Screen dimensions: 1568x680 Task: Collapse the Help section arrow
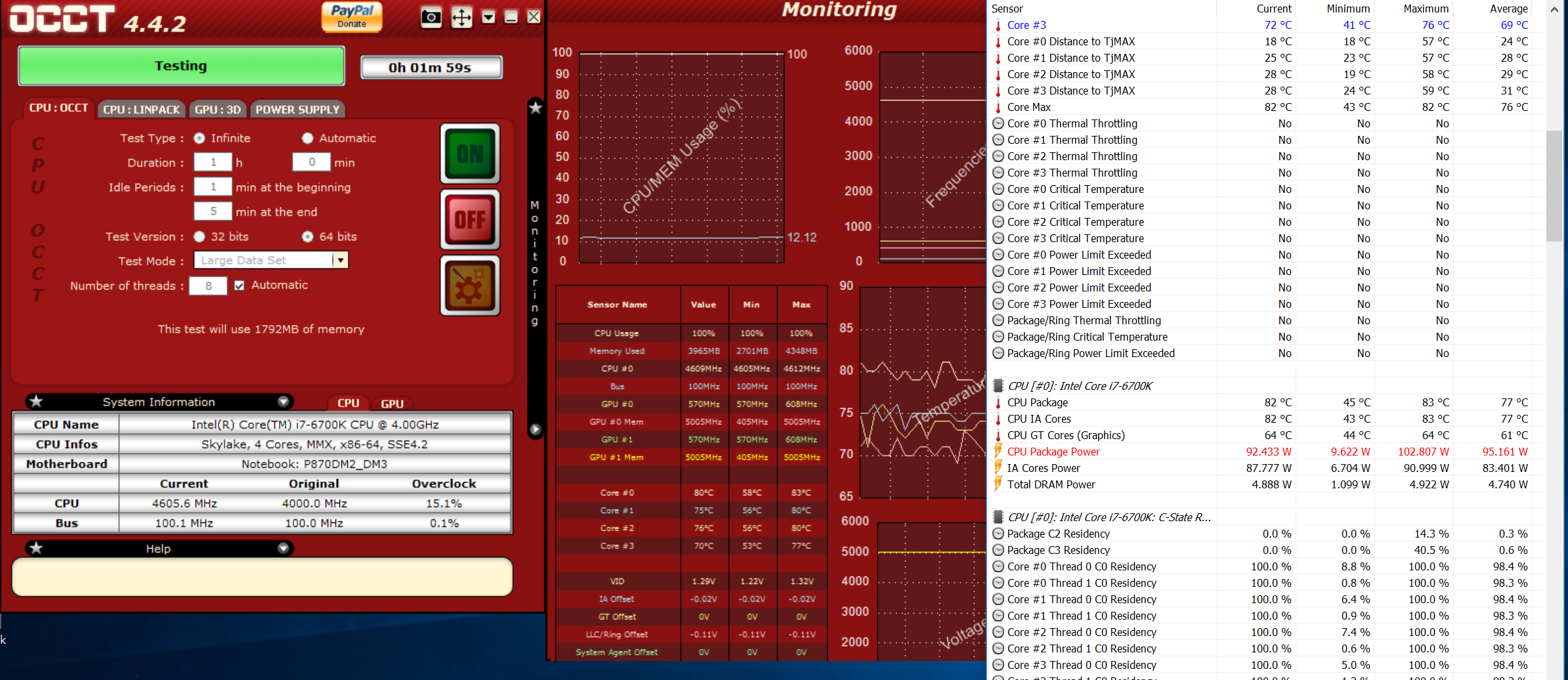pyautogui.click(x=284, y=548)
